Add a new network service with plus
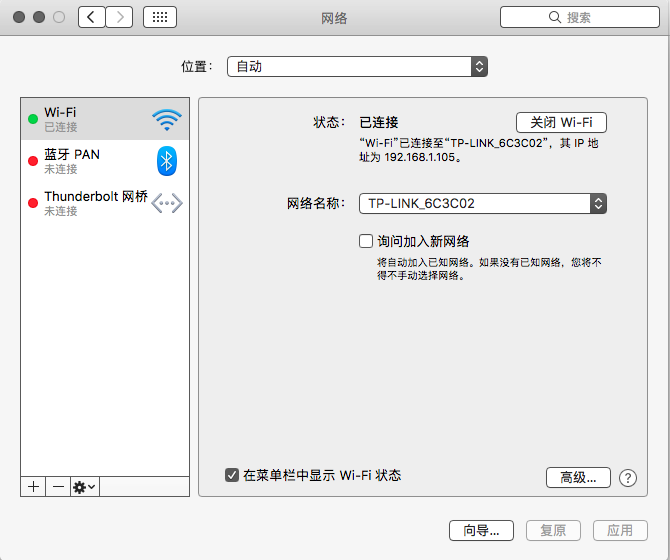The width and height of the screenshot is (670, 560). 33,487
